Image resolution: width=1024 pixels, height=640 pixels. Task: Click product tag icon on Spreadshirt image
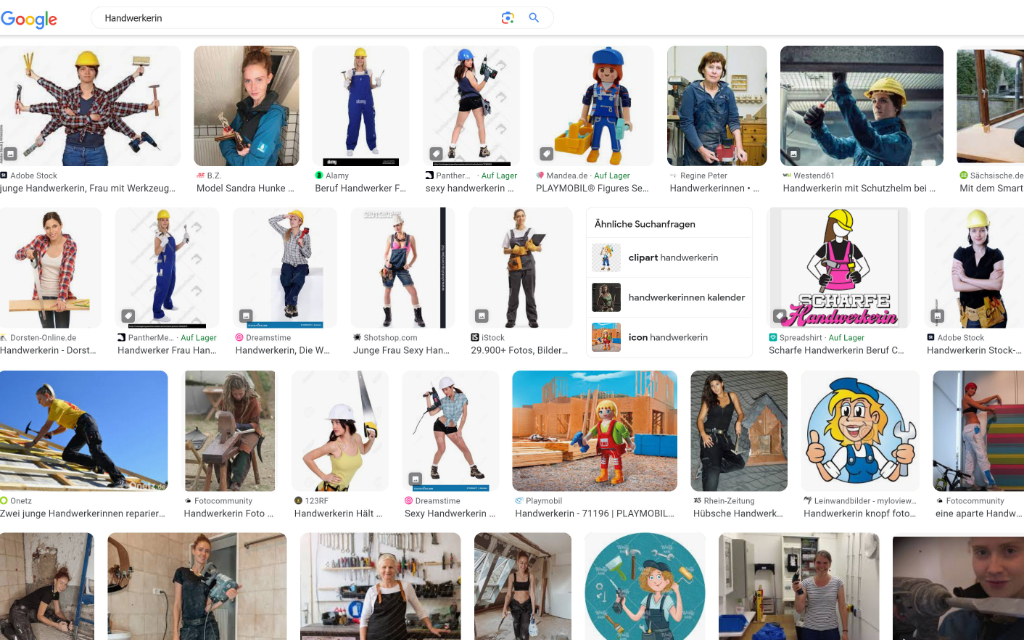coord(780,316)
